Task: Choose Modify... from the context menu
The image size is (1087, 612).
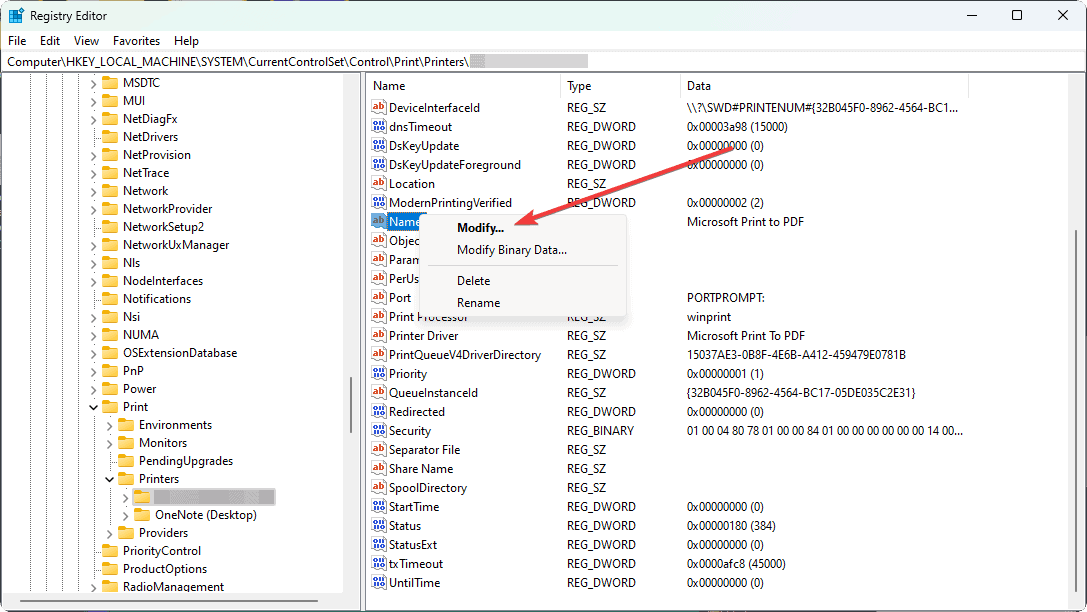Action: [478, 228]
